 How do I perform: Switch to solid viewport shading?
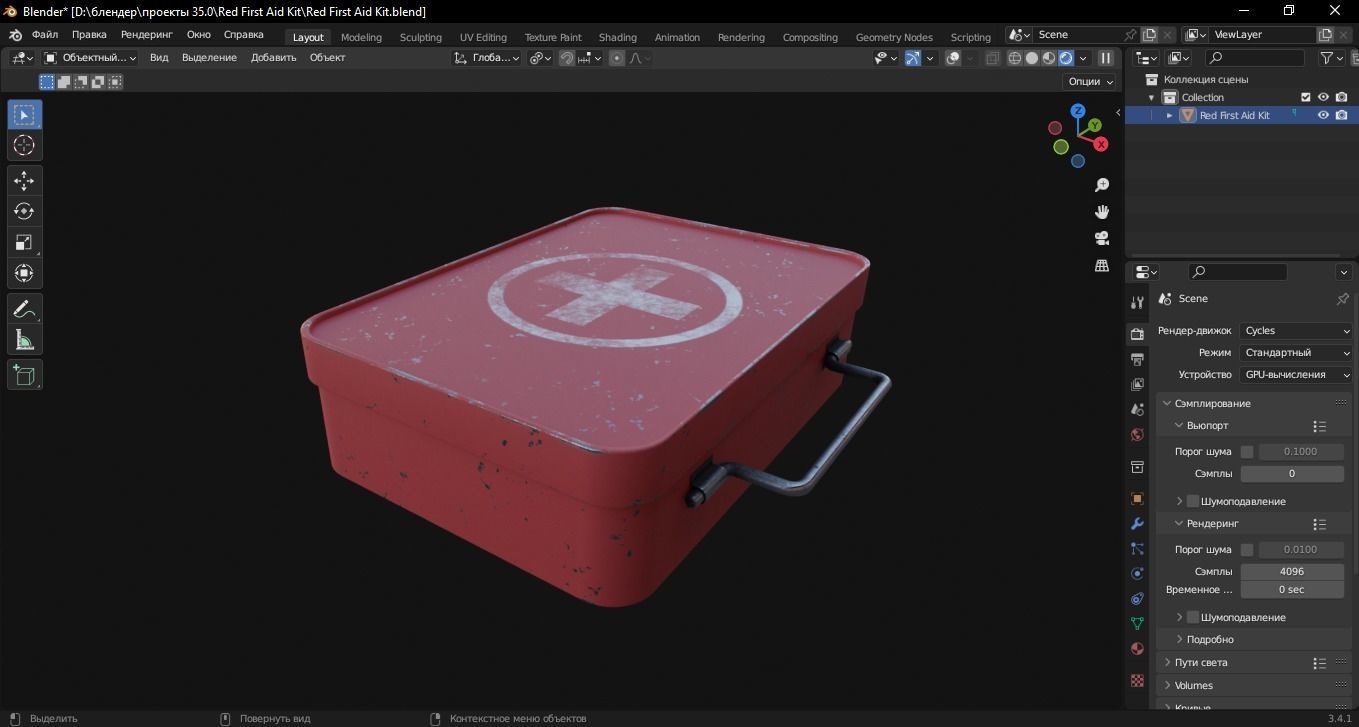coord(1032,58)
